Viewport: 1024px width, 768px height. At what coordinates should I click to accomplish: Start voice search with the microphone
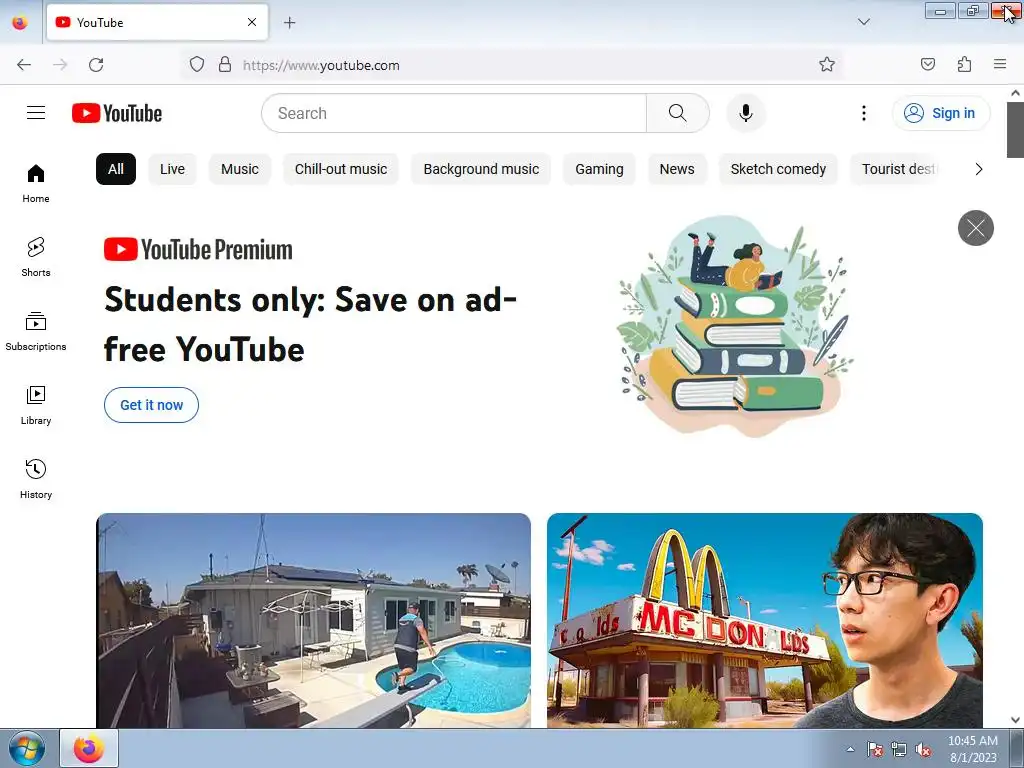[x=745, y=113]
